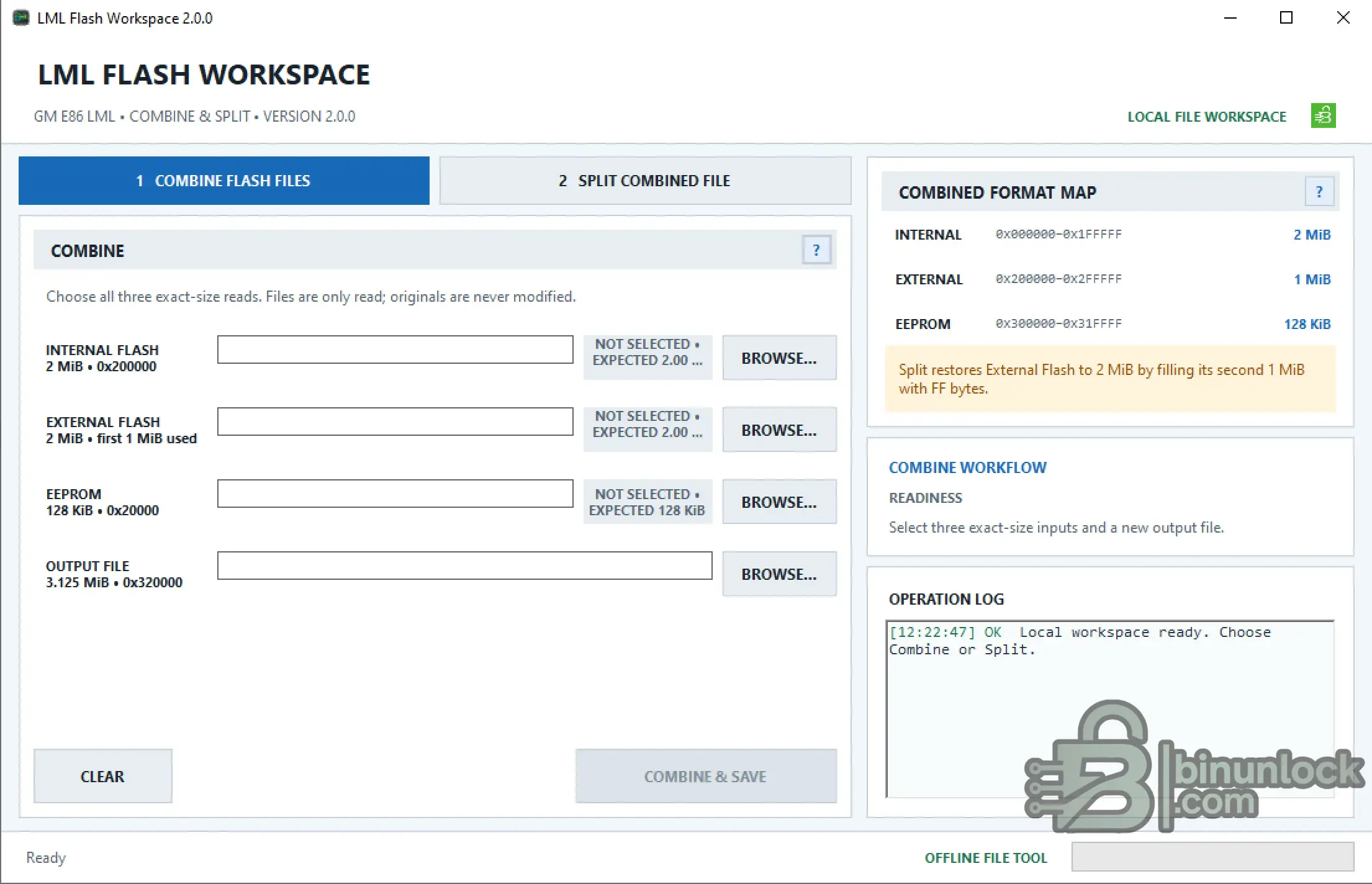Browse for the Output File location
Image resolution: width=1372 pixels, height=884 pixels.
(x=779, y=574)
